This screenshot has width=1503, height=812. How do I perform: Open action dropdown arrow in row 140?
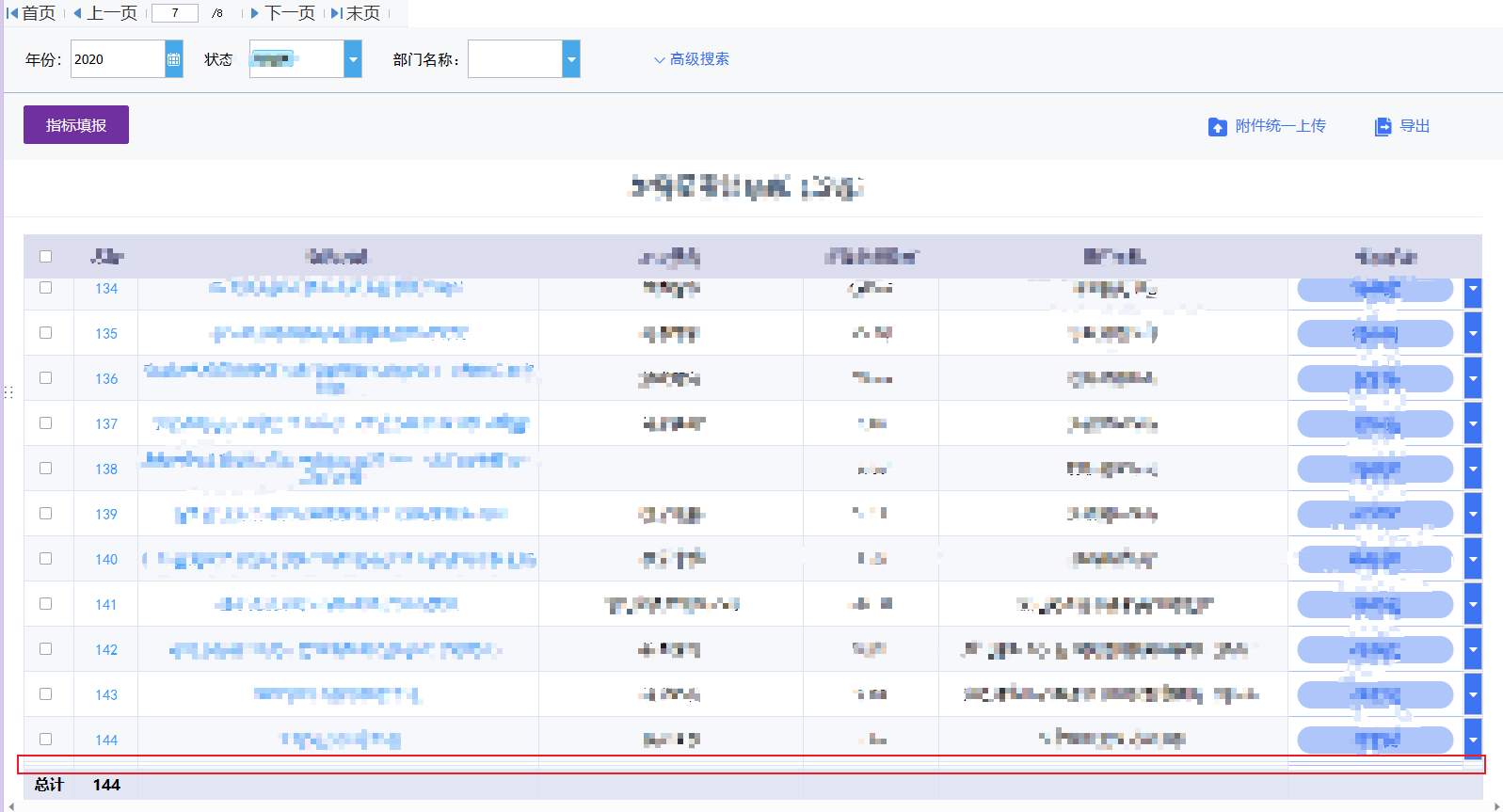click(1473, 559)
